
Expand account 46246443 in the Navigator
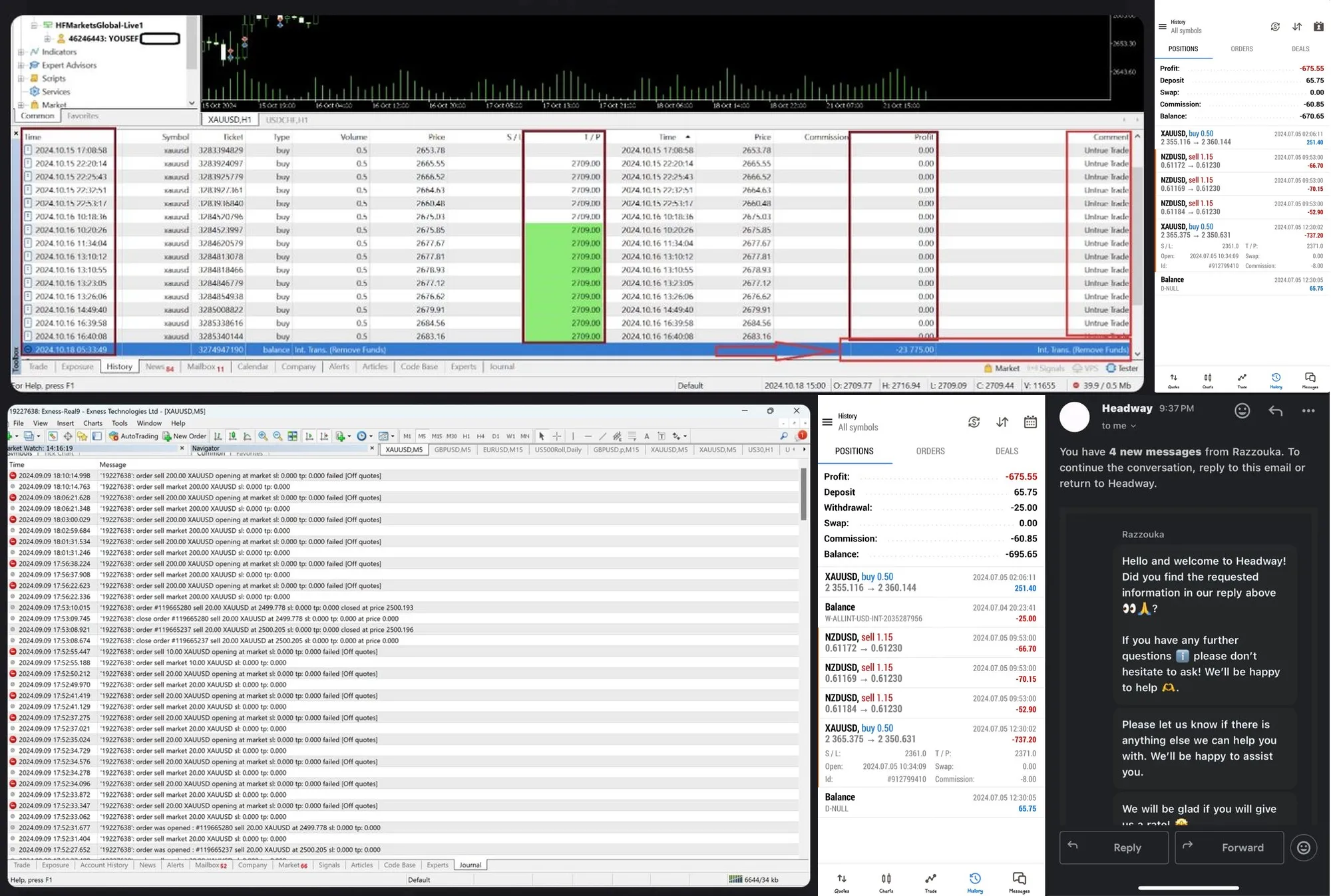[x=47, y=39]
